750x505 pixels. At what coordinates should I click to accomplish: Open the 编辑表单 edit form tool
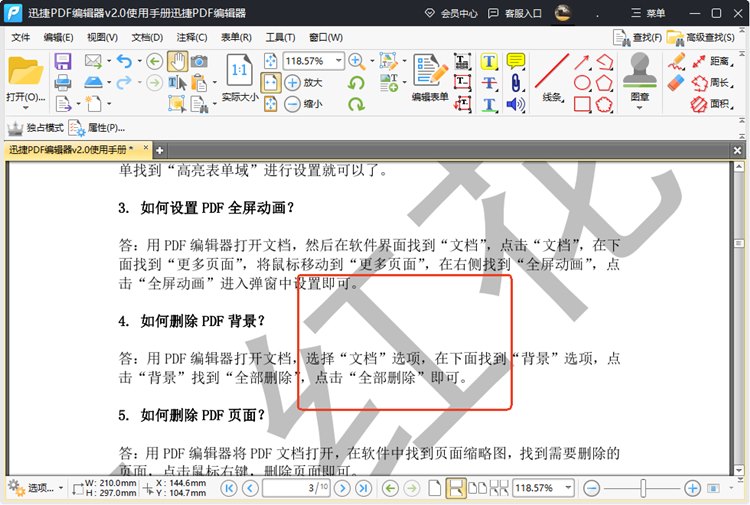click(x=430, y=77)
